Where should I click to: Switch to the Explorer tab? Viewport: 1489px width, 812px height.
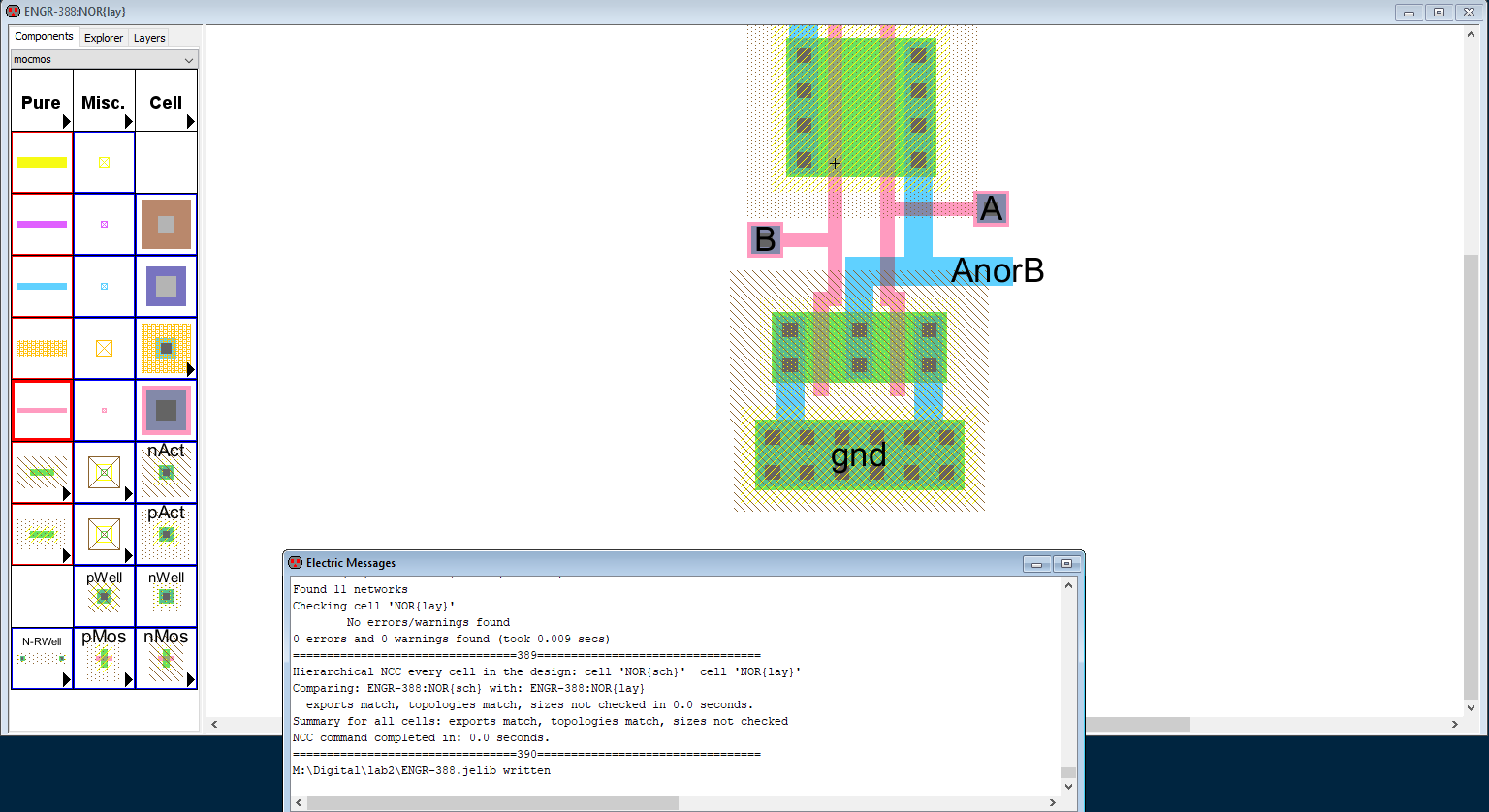click(x=104, y=38)
